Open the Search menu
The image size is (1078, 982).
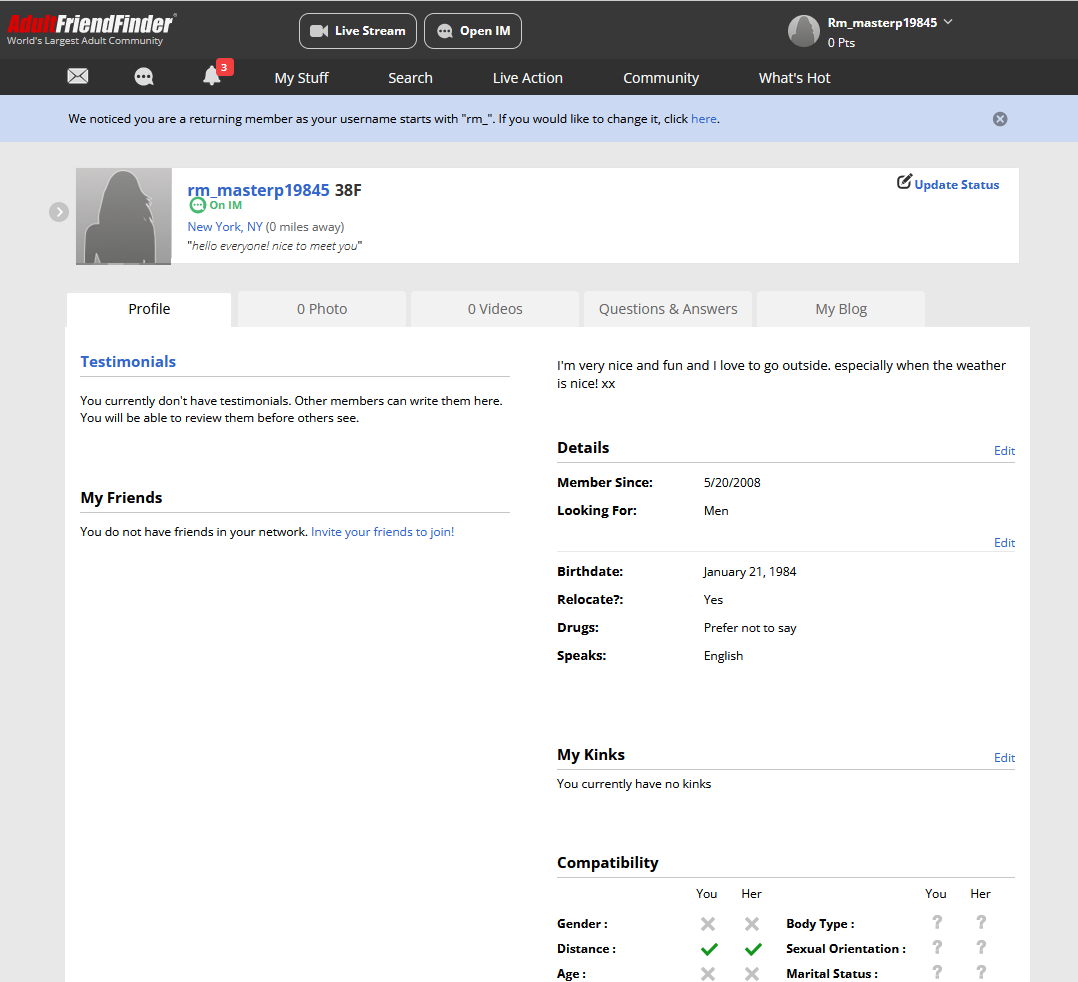click(410, 78)
